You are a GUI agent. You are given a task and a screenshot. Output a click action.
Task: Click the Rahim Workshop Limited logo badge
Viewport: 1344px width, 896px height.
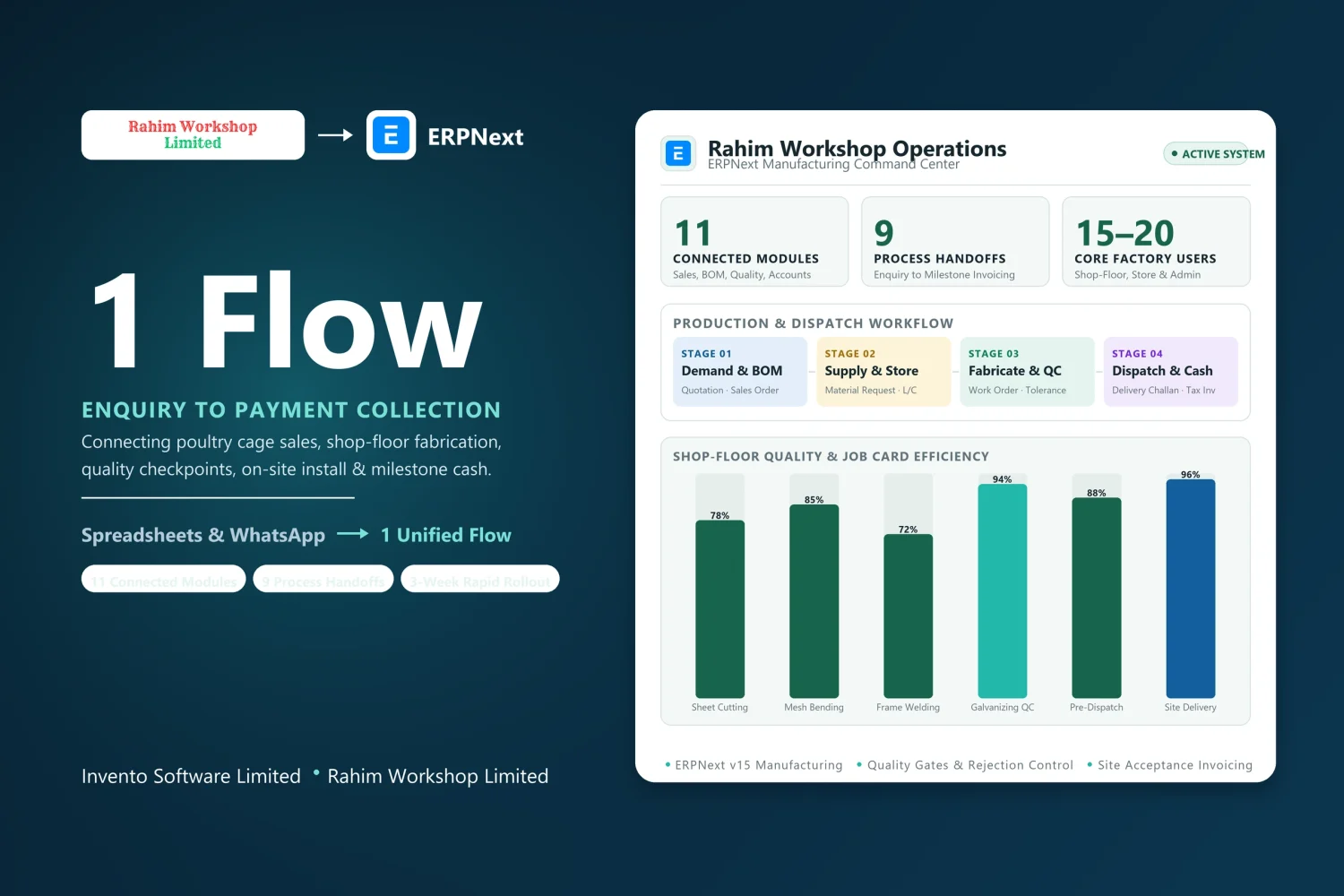193,135
